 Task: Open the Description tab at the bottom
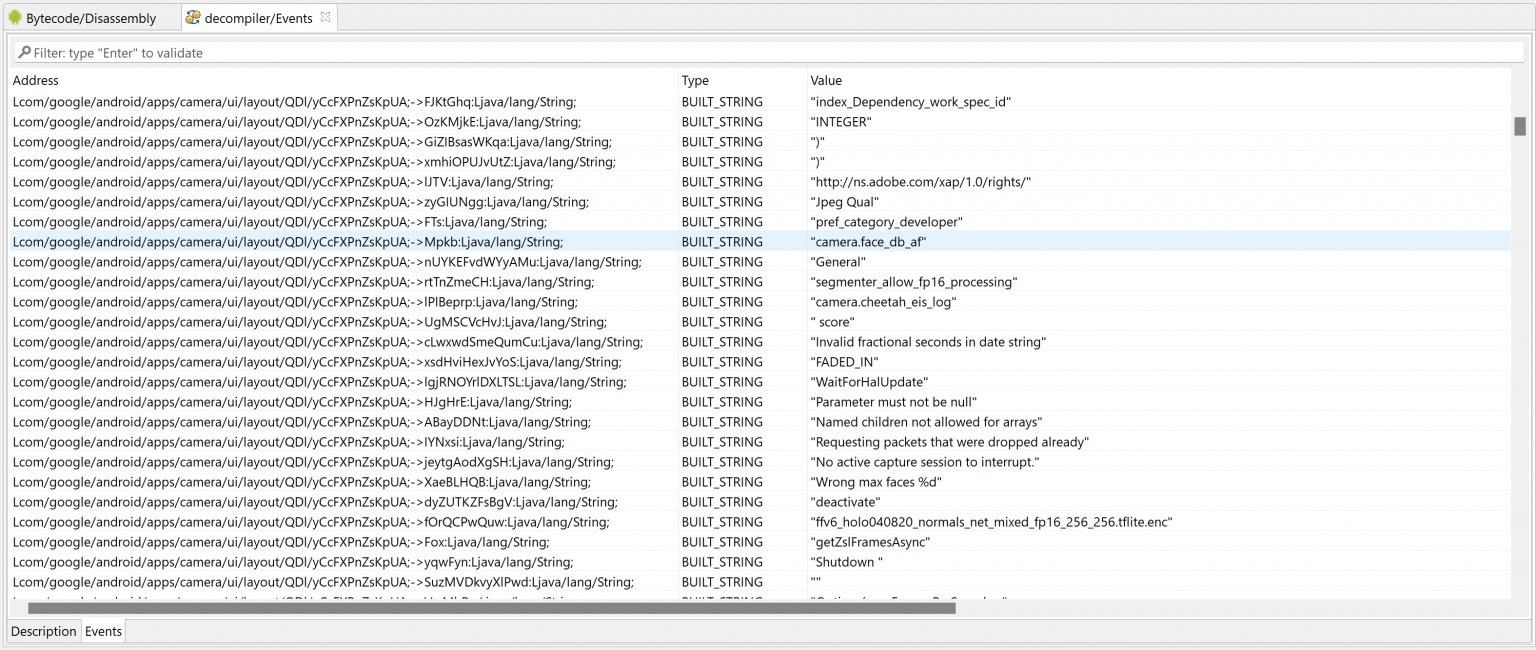tap(43, 631)
